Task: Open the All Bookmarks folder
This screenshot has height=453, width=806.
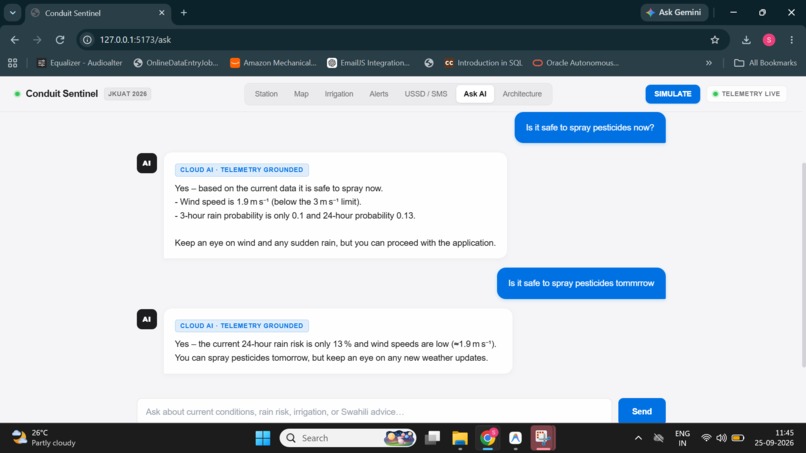Action: [765, 63]
